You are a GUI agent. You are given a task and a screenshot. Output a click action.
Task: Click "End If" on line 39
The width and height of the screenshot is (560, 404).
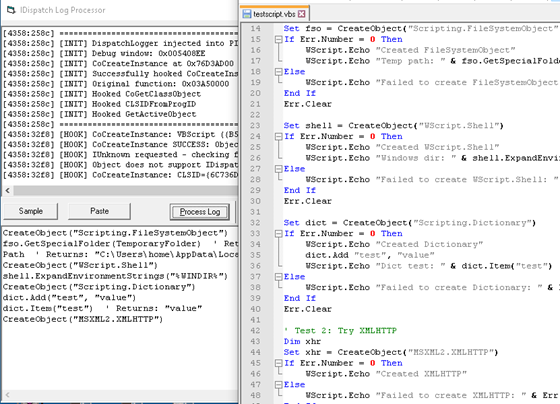[300, 298]
